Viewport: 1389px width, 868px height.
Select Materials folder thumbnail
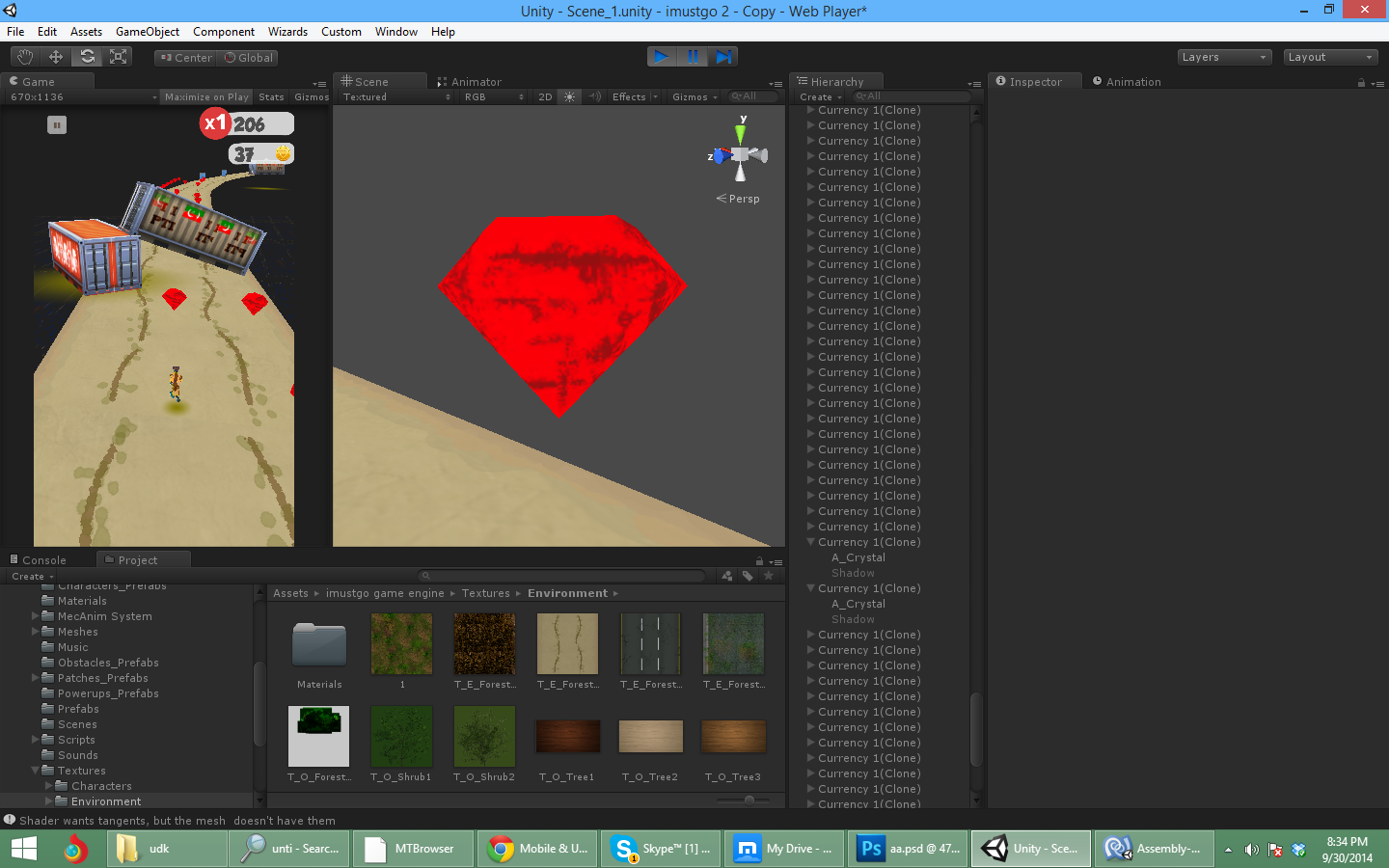(x=319, y=644)
